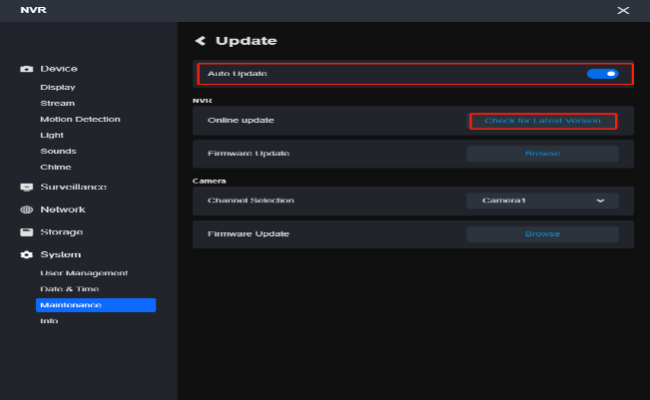Click the back arrow beside Update
Screen dimensions: 650x400
200,41
